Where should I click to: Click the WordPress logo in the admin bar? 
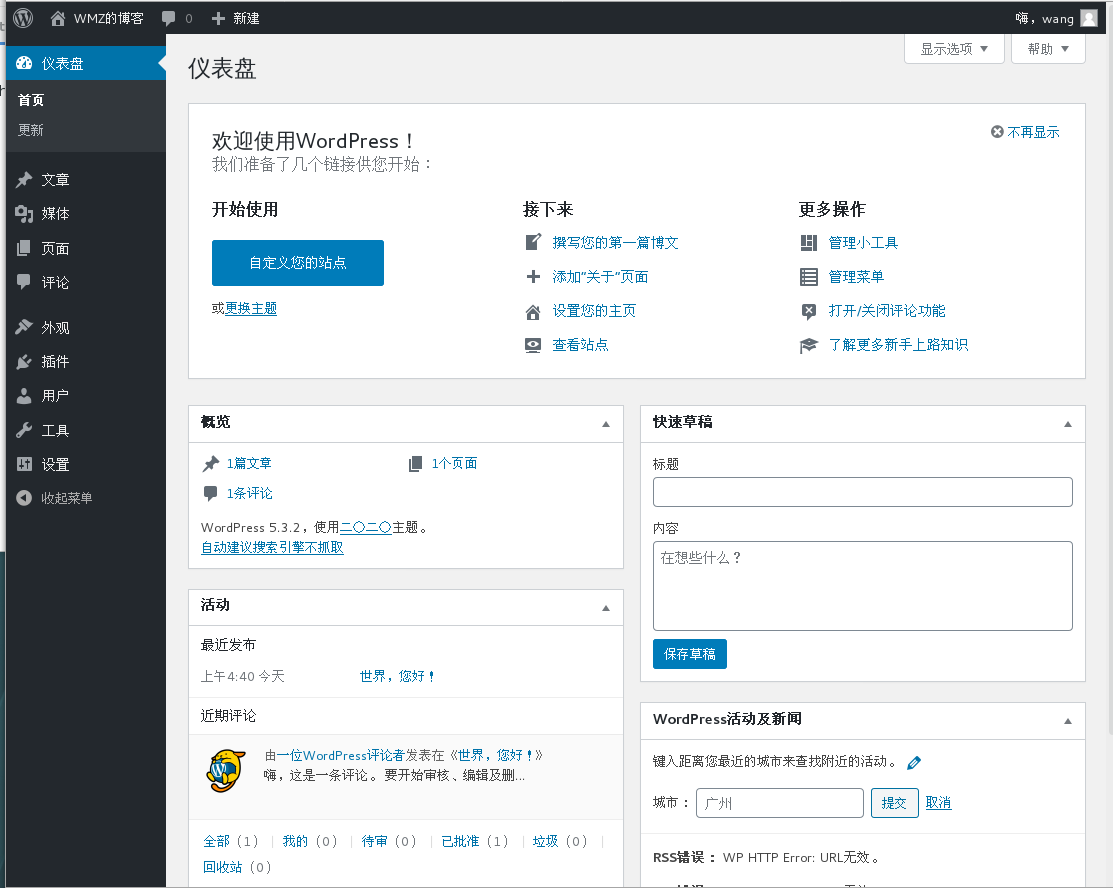[x=22, y=17]
